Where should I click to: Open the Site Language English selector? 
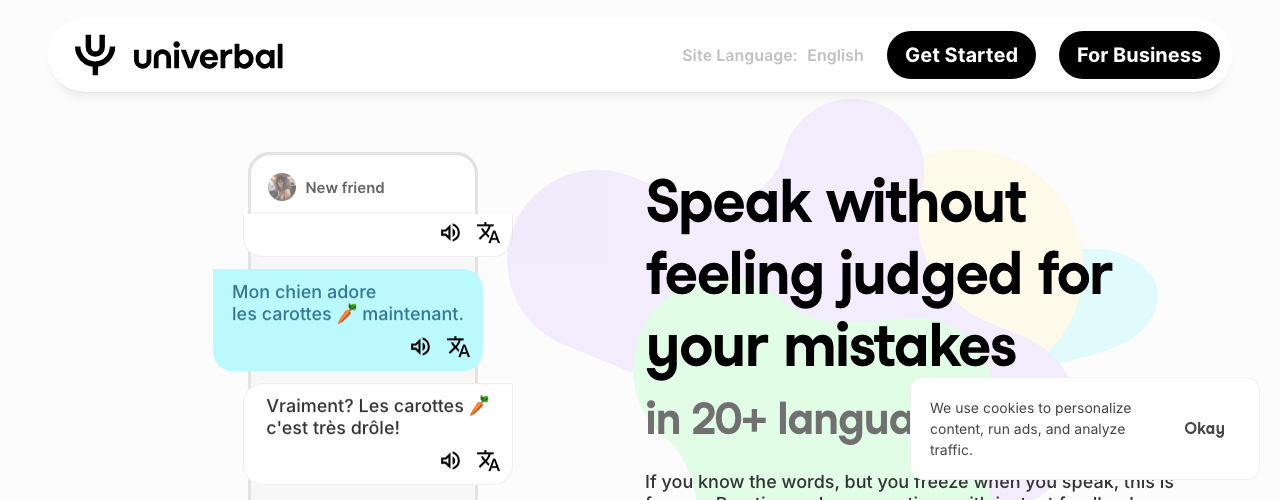835,55
